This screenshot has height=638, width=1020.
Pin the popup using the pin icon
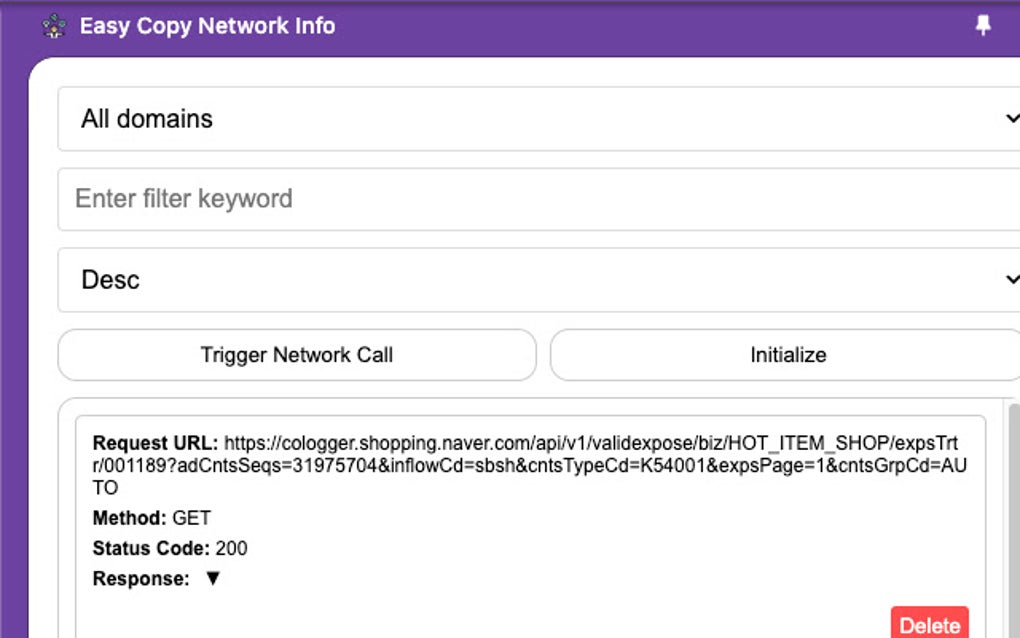pyautogui.click(x=984, y=26)
